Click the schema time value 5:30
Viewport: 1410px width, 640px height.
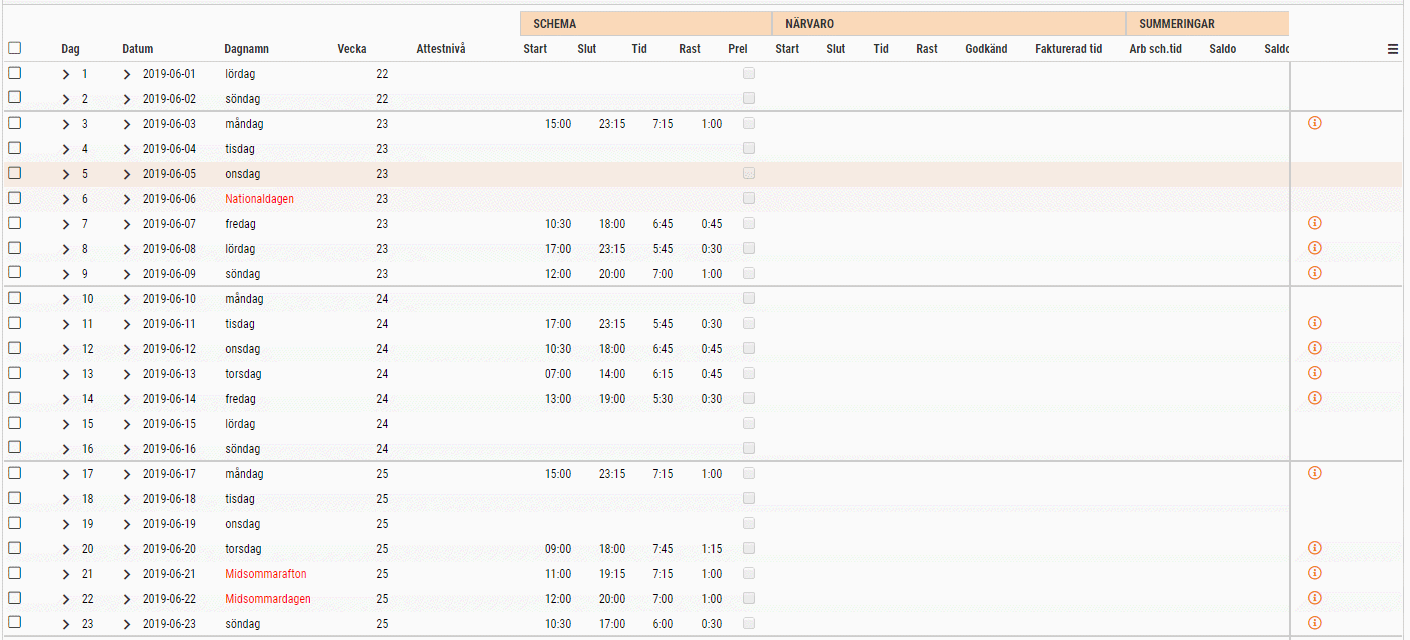tap(663, 399)
